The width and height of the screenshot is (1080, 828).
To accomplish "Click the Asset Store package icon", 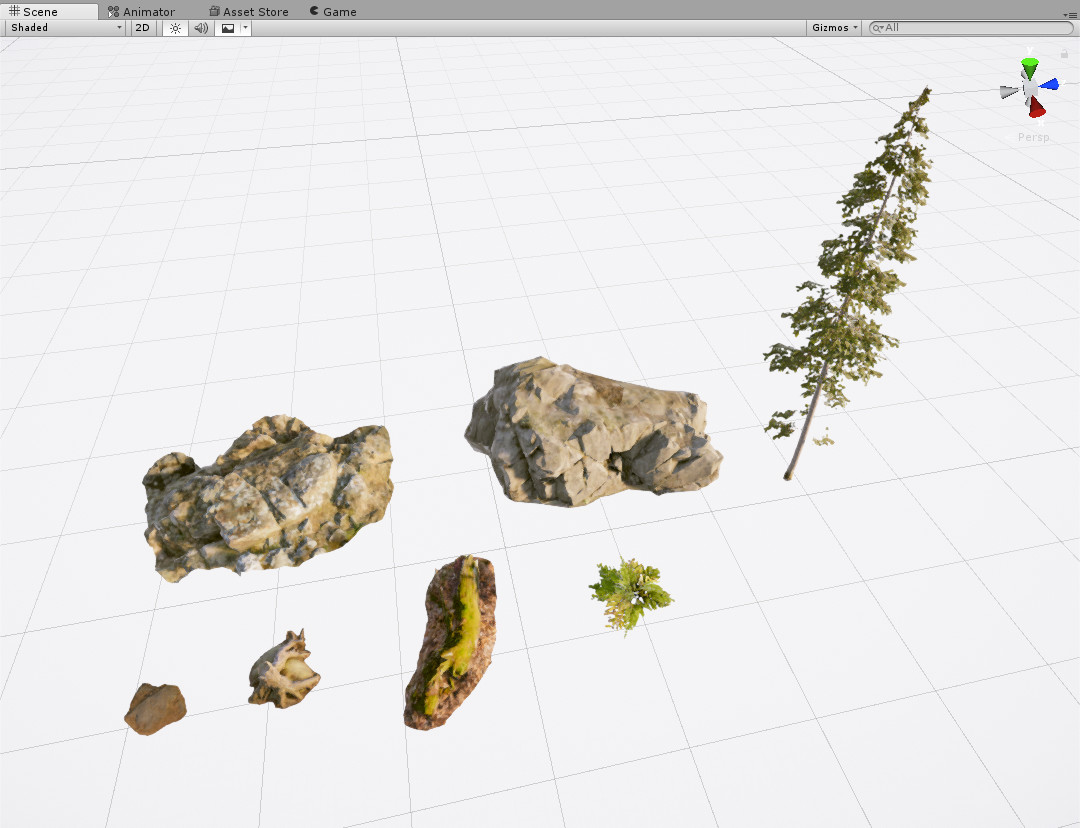I will [214, 11].
